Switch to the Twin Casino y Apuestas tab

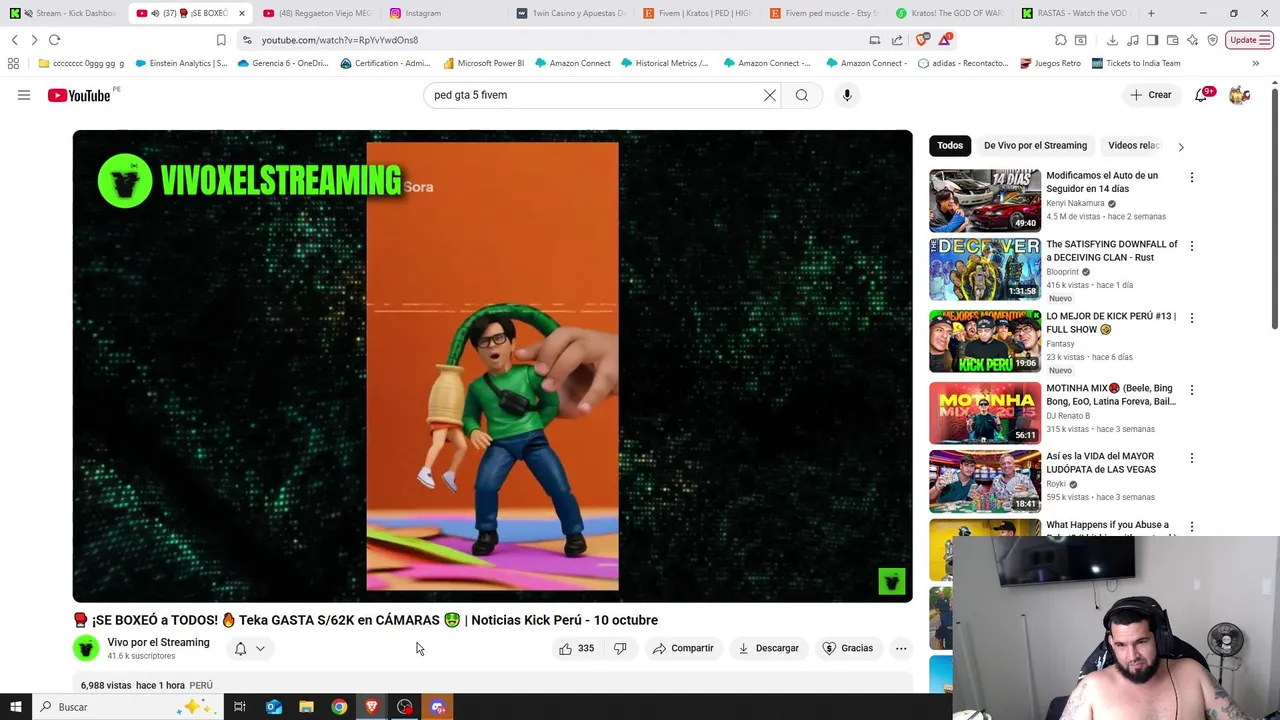click(570, 13)
